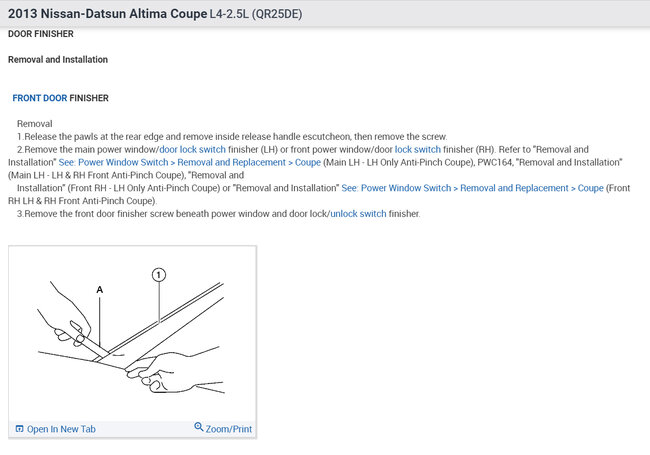Click the Removal and Installation heading

tap(58, 60)
